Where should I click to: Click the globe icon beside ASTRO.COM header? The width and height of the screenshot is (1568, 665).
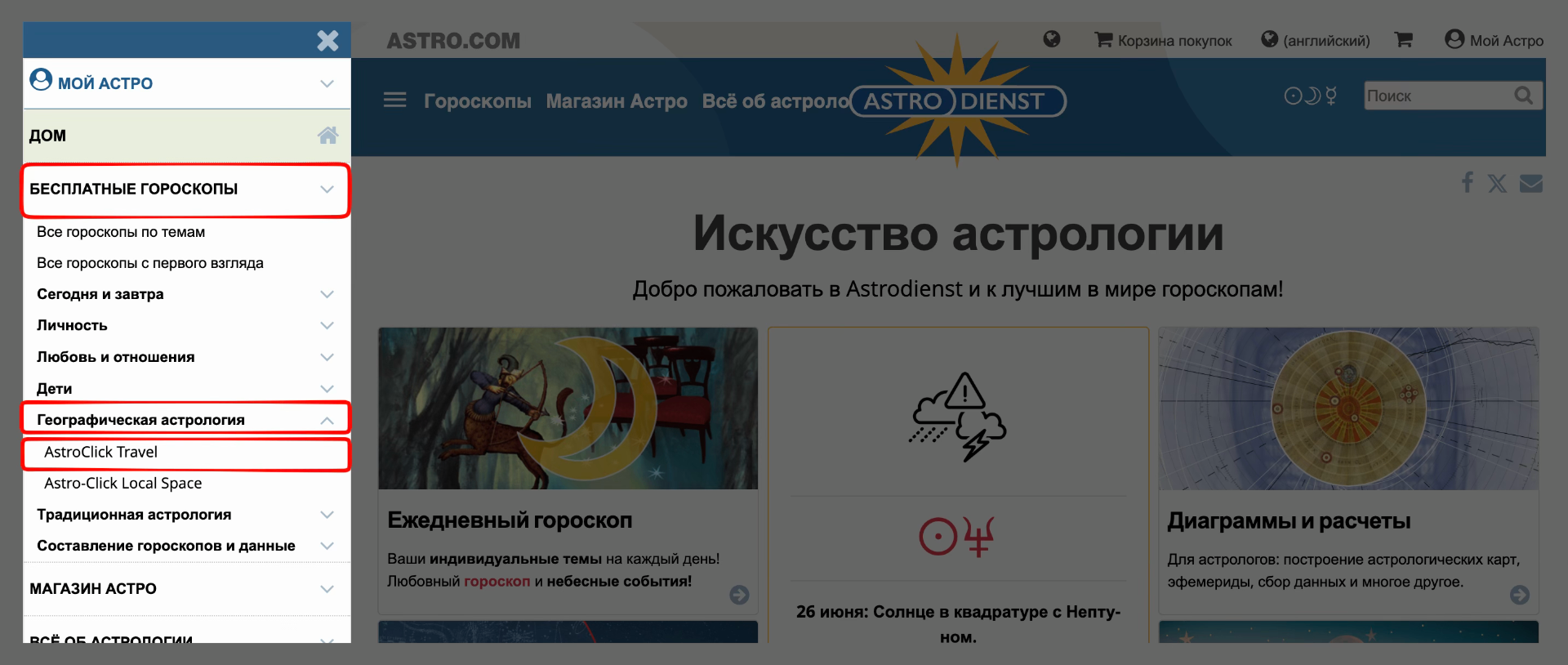[1052, 38]
